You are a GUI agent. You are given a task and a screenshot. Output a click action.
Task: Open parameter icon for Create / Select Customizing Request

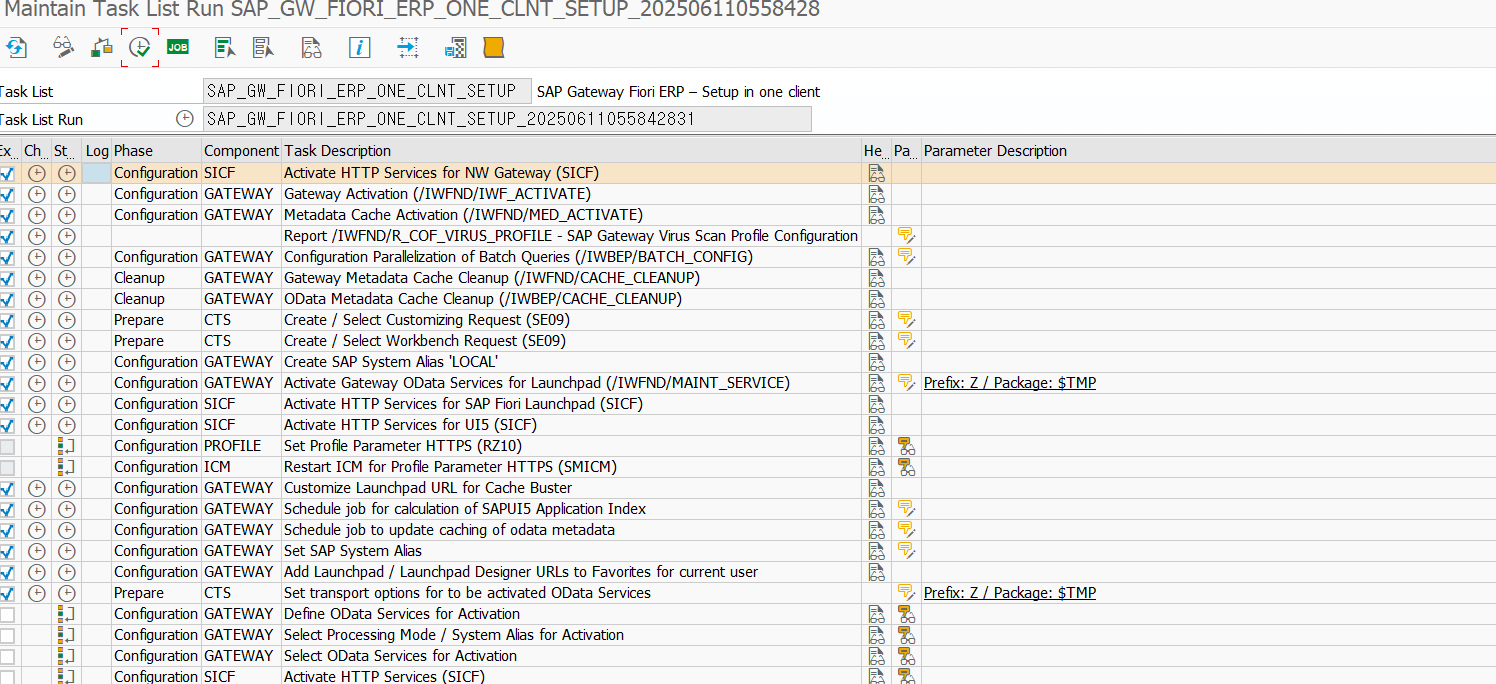(906, 320)
